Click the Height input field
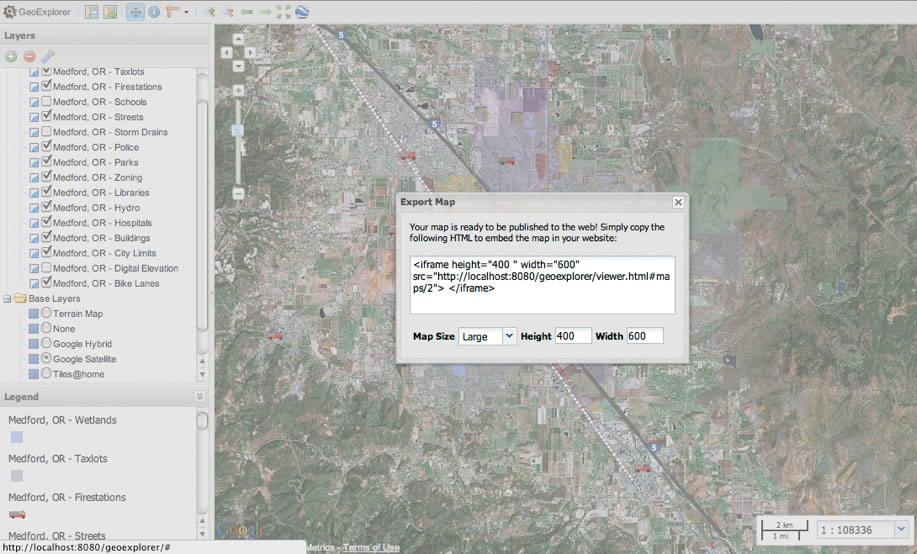The width and height of the screenshot is (917, 554). click(x=573, y=337)
